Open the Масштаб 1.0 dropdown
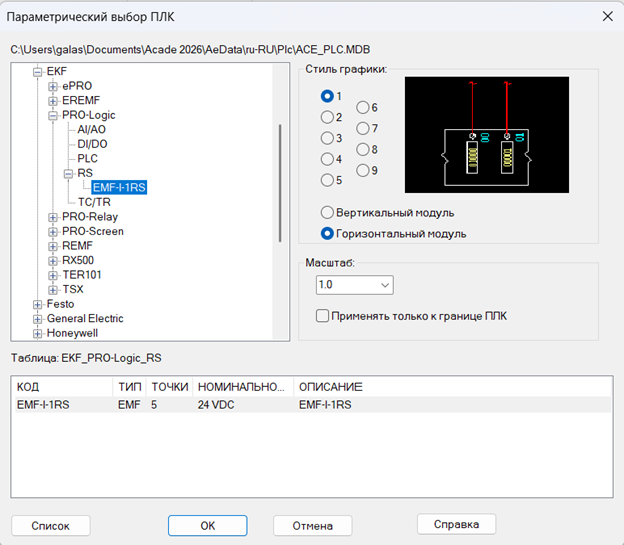624x545 pixels. click(355, 285)
